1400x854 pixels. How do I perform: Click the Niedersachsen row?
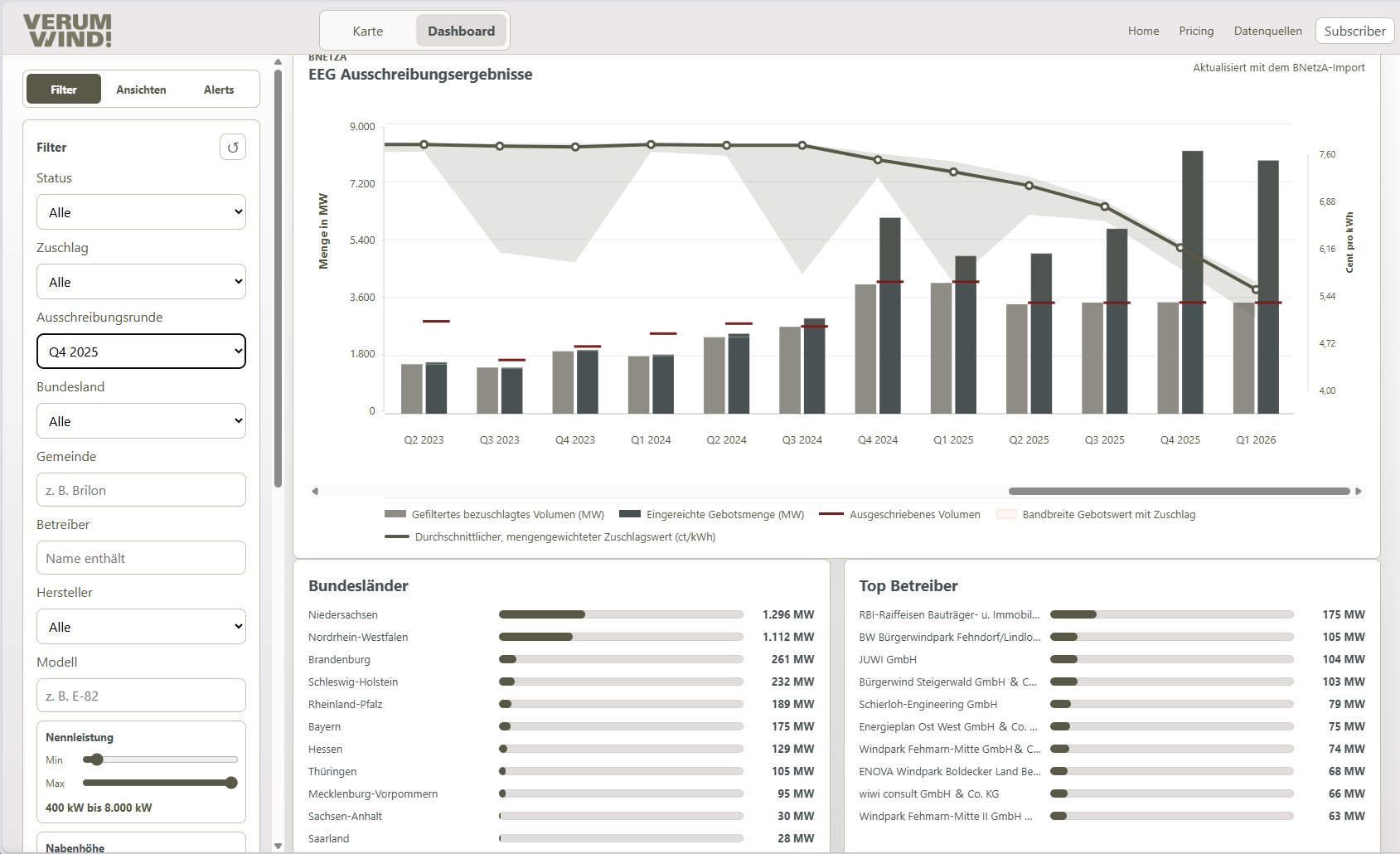point(561,614)
